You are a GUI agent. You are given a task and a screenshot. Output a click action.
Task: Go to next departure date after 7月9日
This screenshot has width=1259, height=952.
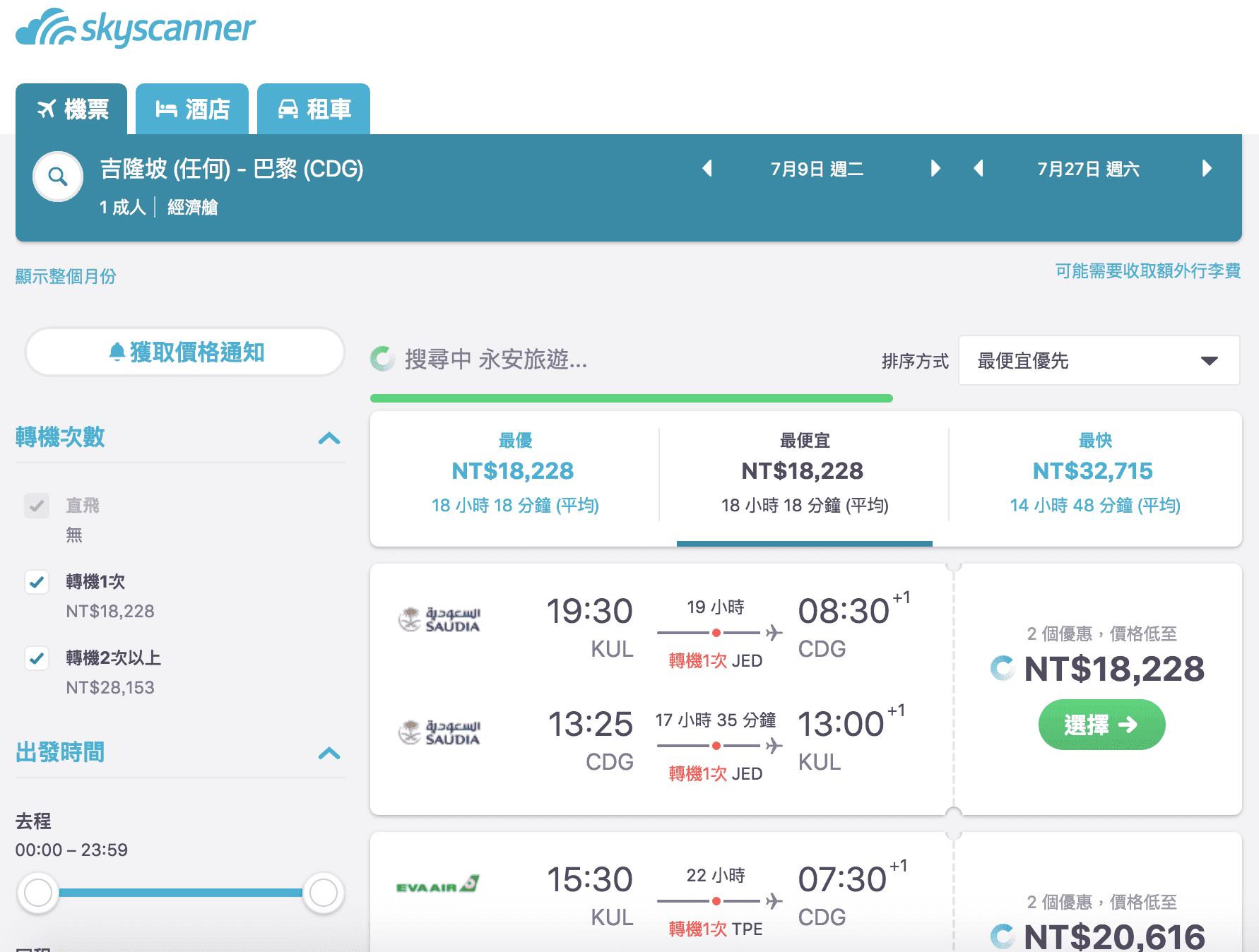pos(935,169)
